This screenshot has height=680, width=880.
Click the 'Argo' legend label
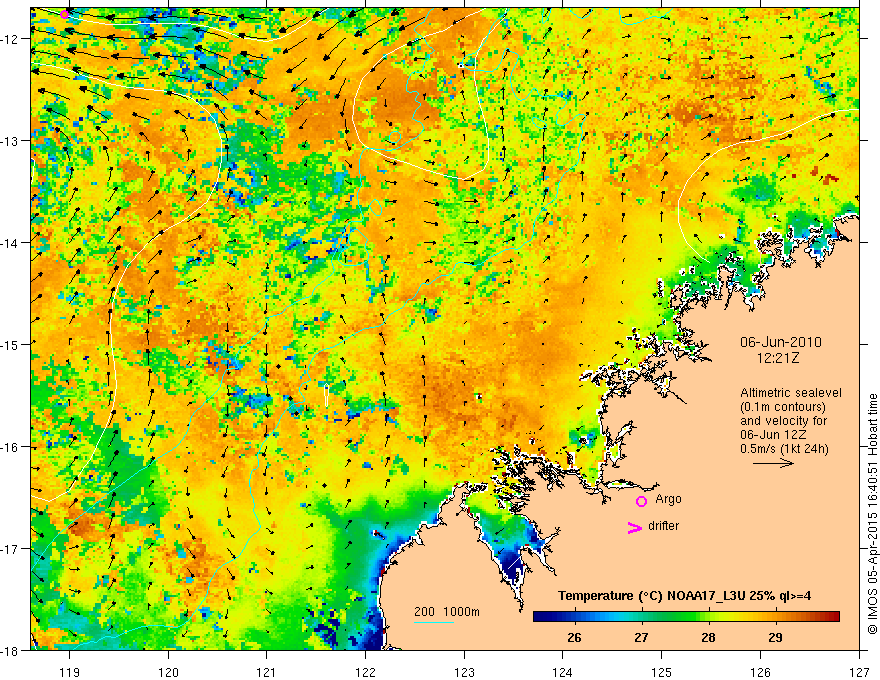pos(668,499)
